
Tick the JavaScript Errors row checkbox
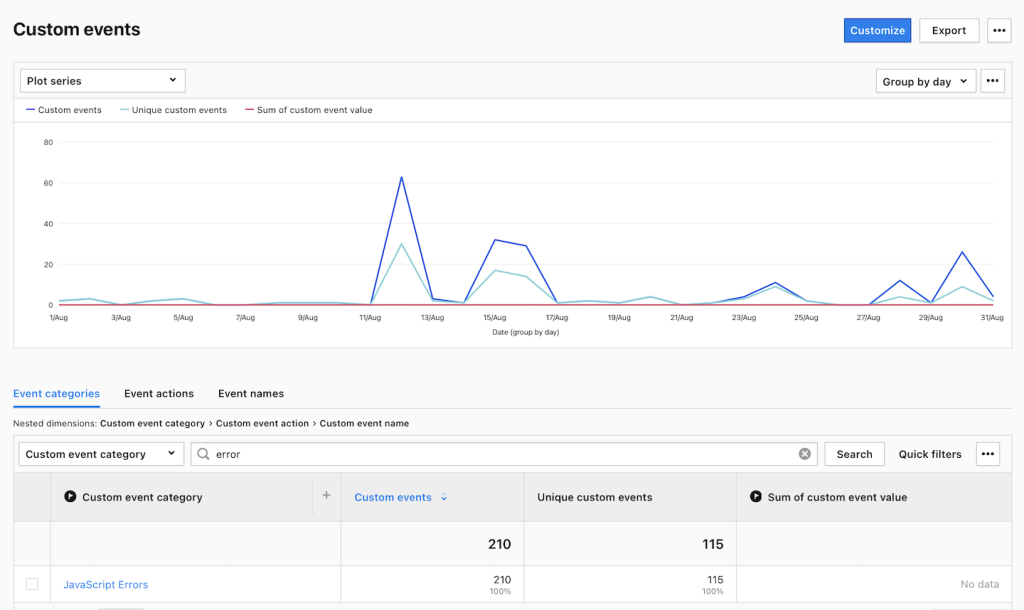tap(32, 584)
